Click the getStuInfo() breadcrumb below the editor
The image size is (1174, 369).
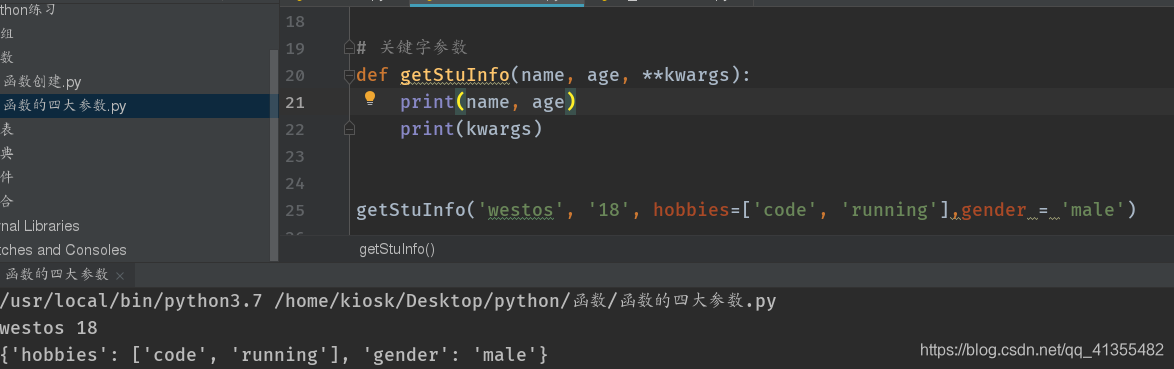tap(397, 249)
